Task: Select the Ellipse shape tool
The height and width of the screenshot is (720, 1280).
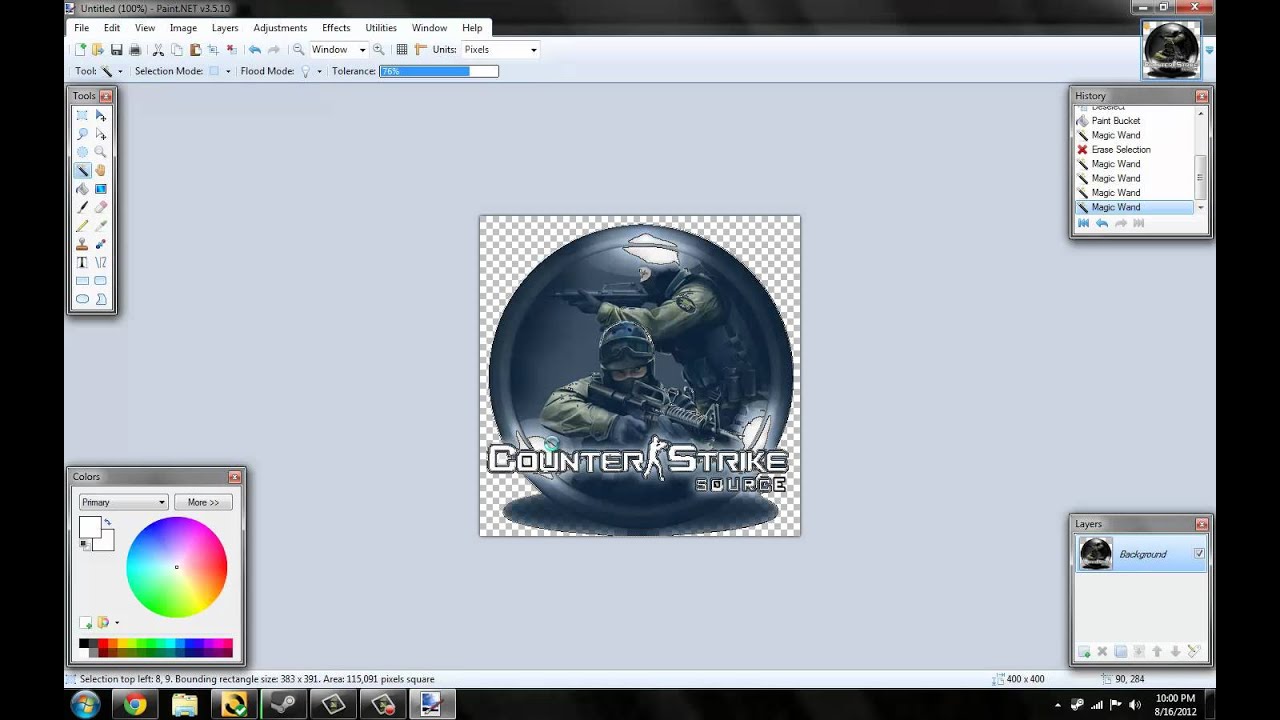Action: tap(82, 299)
